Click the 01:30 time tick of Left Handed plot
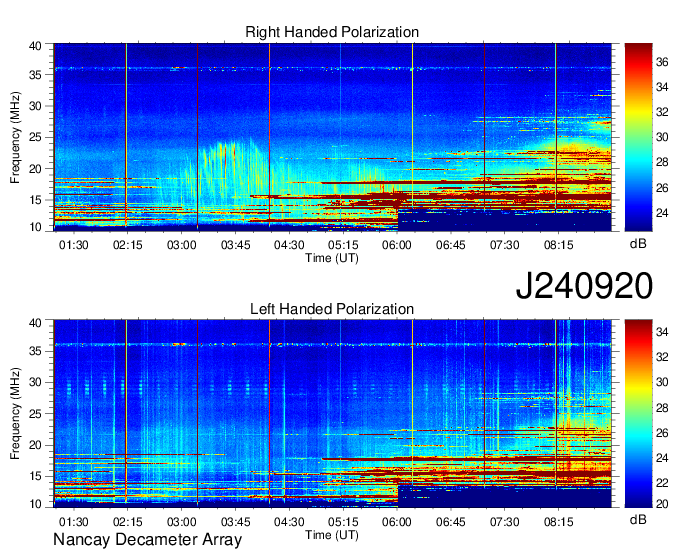 point(74,522)
